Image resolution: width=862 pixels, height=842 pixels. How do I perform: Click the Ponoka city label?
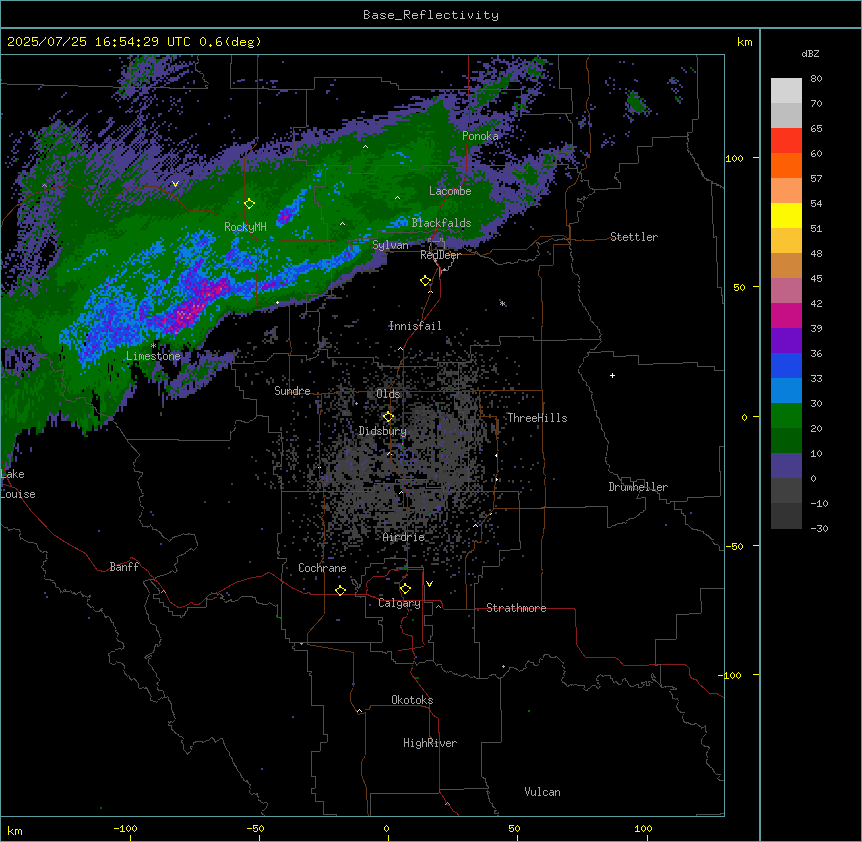pyautogui.click(x=480, y=136)
